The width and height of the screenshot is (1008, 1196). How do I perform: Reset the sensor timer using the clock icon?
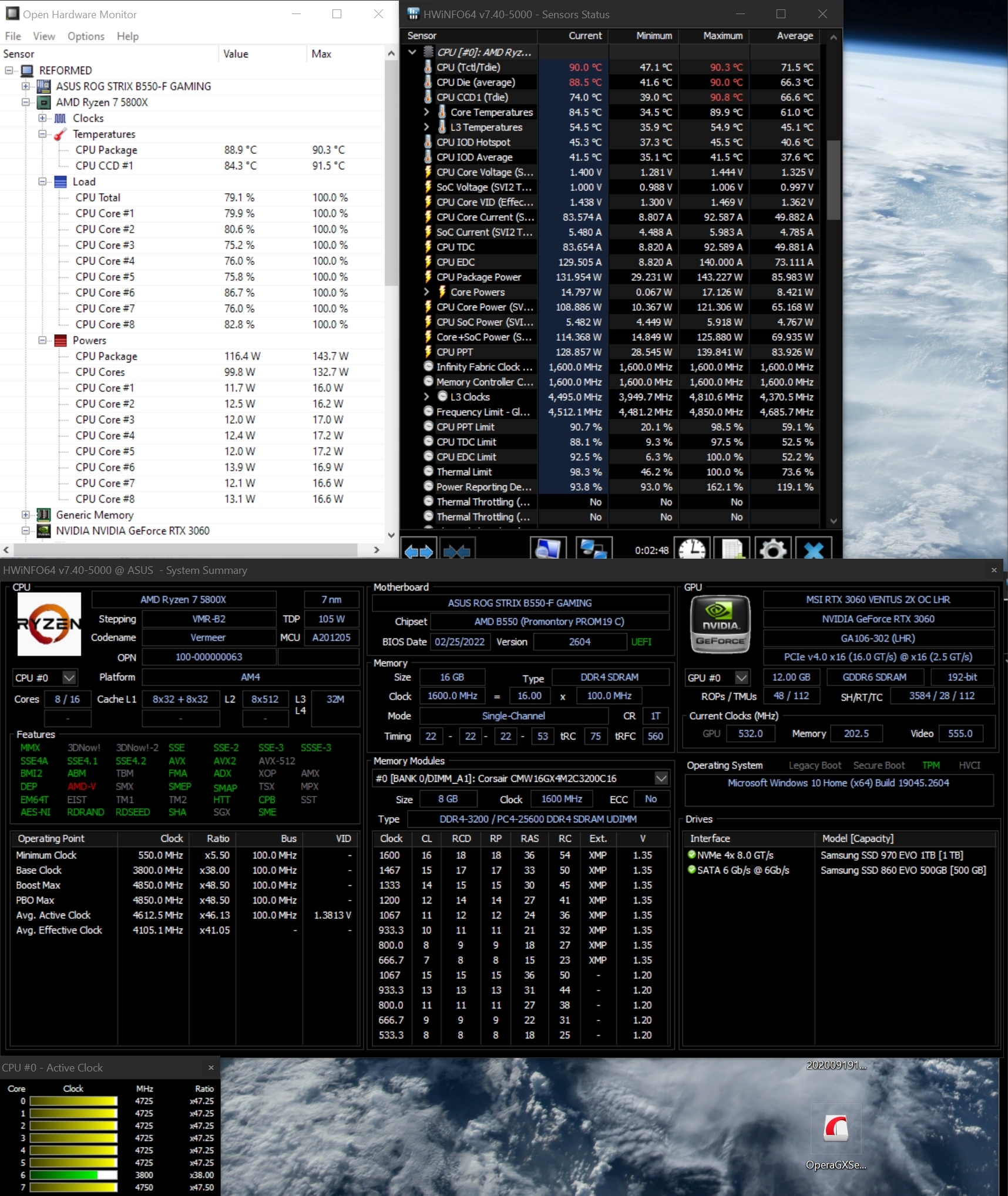pos(692,549)
